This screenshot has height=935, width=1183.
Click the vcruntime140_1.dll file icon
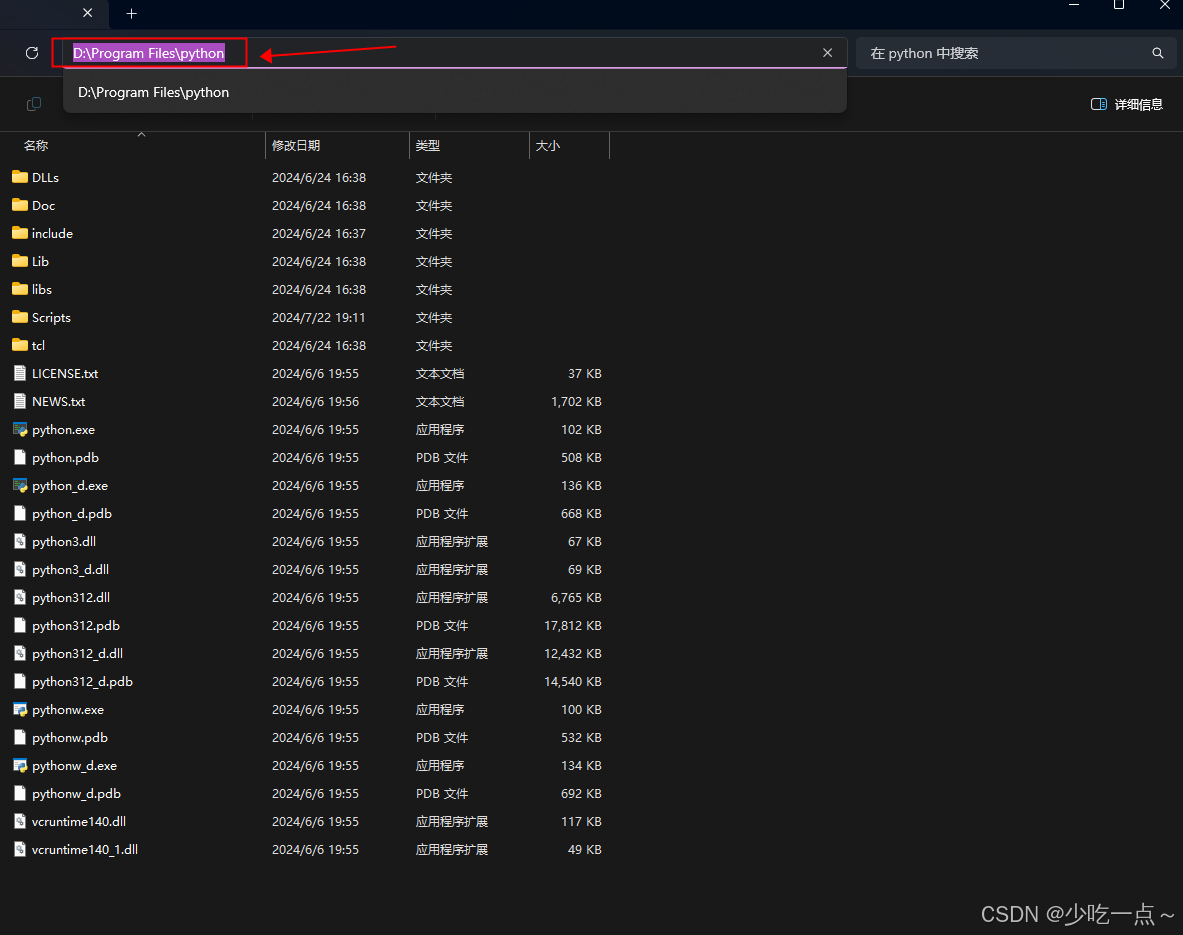click(20, 849)
